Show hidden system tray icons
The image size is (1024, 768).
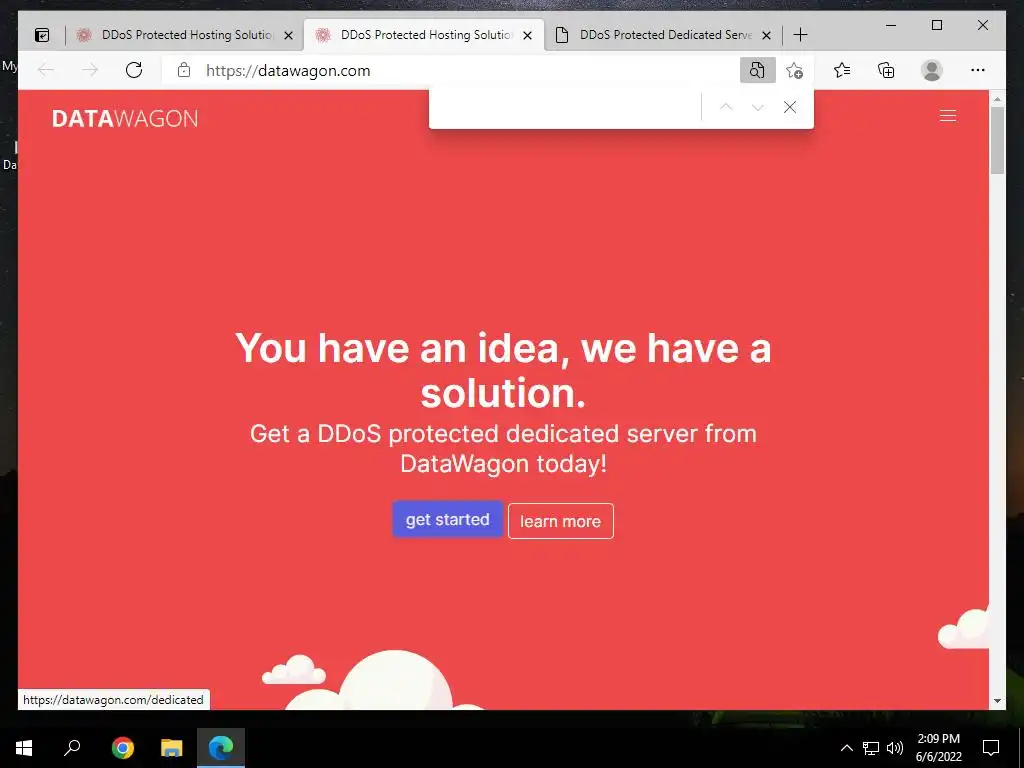(x=846, y=748)
